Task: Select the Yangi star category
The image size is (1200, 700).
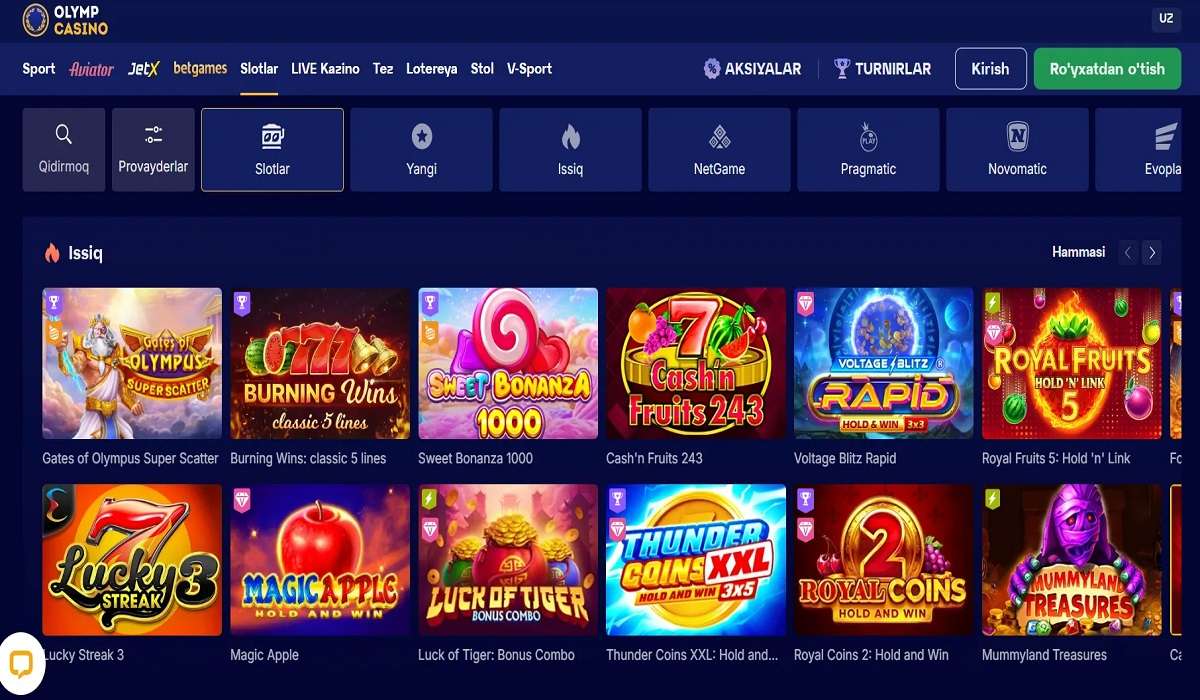Action: (421, 150)
